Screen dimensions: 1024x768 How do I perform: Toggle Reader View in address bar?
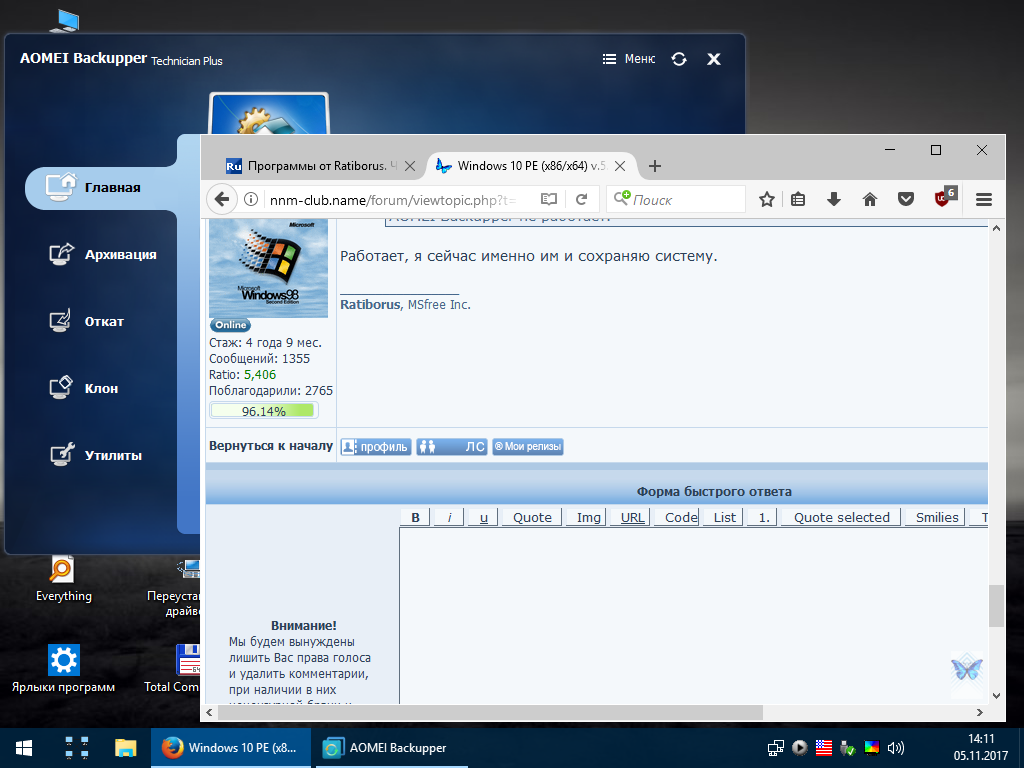tap(549, 199)
